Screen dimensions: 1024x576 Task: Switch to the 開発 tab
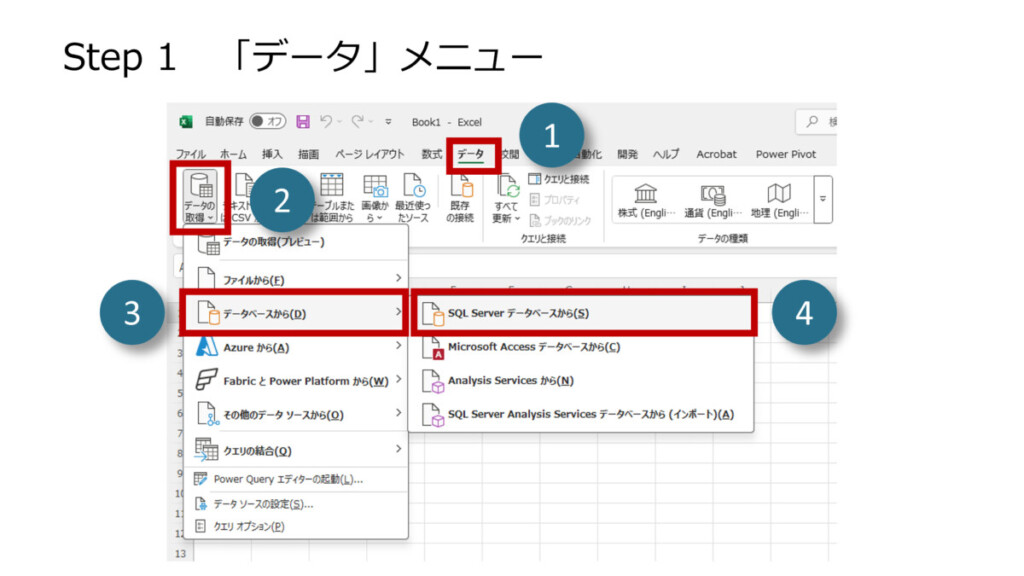pyautogui.click(x=627, y=154)
